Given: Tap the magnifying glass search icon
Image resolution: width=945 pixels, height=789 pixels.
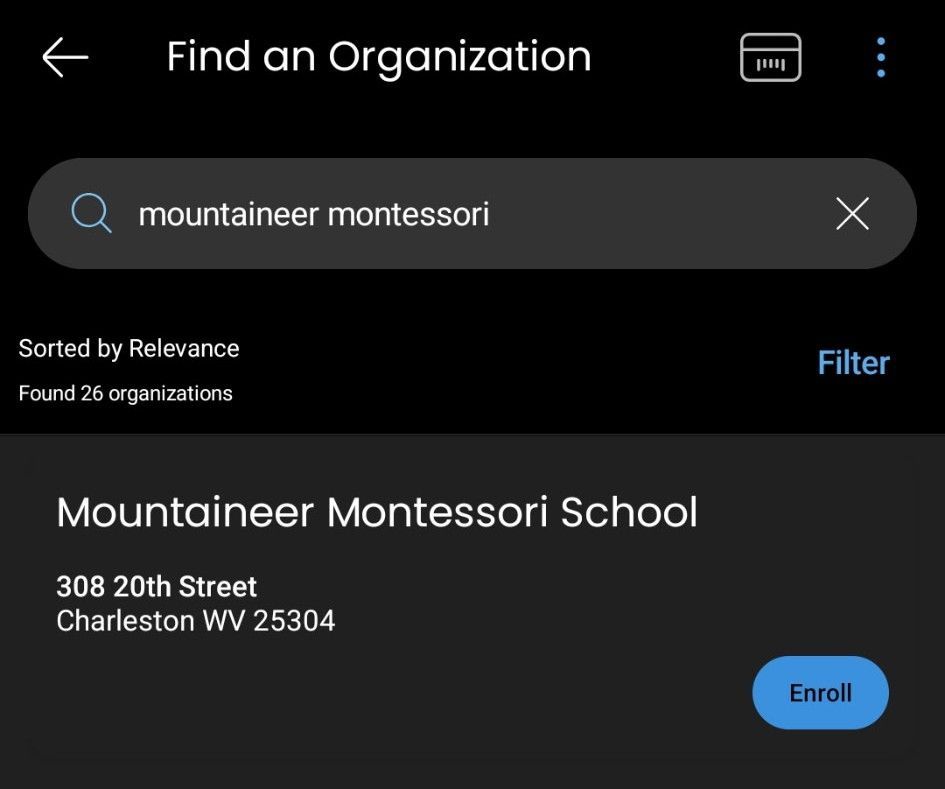Looking at the screenshot, I should [x=91, y=213].
